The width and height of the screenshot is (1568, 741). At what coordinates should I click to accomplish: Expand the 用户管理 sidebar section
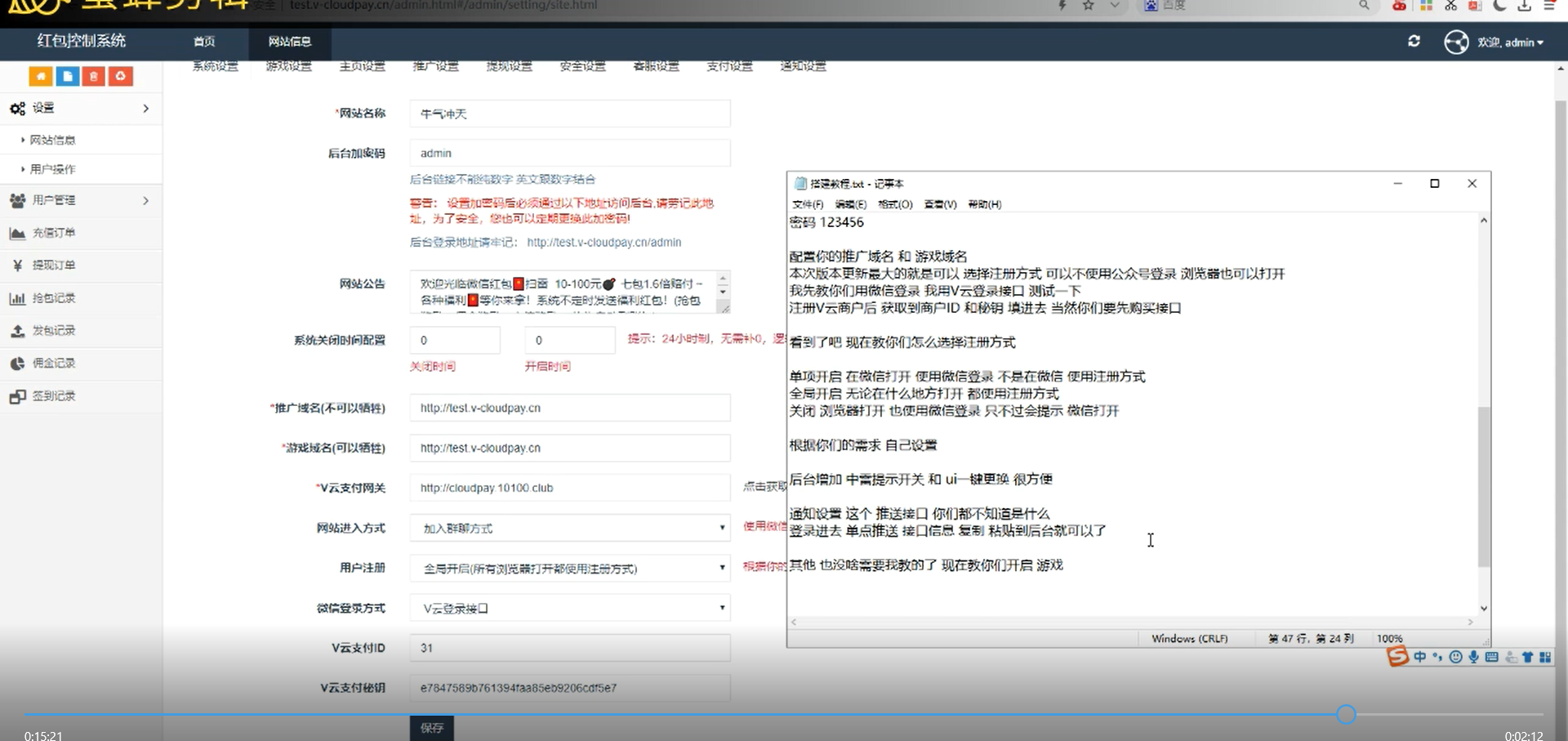tap(81, 200)
